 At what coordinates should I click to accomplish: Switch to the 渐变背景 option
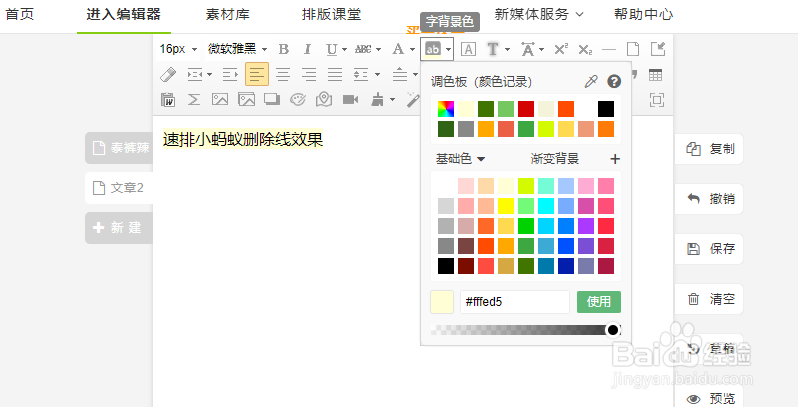point(555,159)
